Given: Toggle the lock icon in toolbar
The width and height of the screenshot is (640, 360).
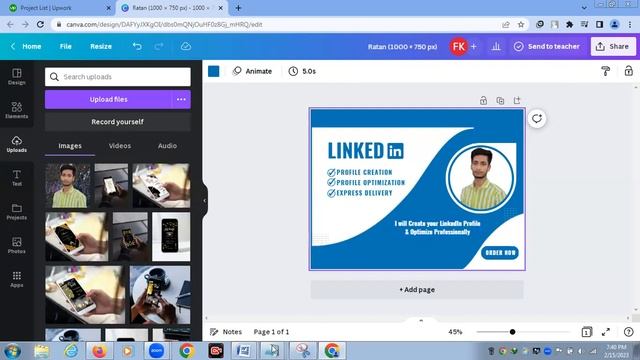Looking at the screenshot, I should [x=629, y=71].
